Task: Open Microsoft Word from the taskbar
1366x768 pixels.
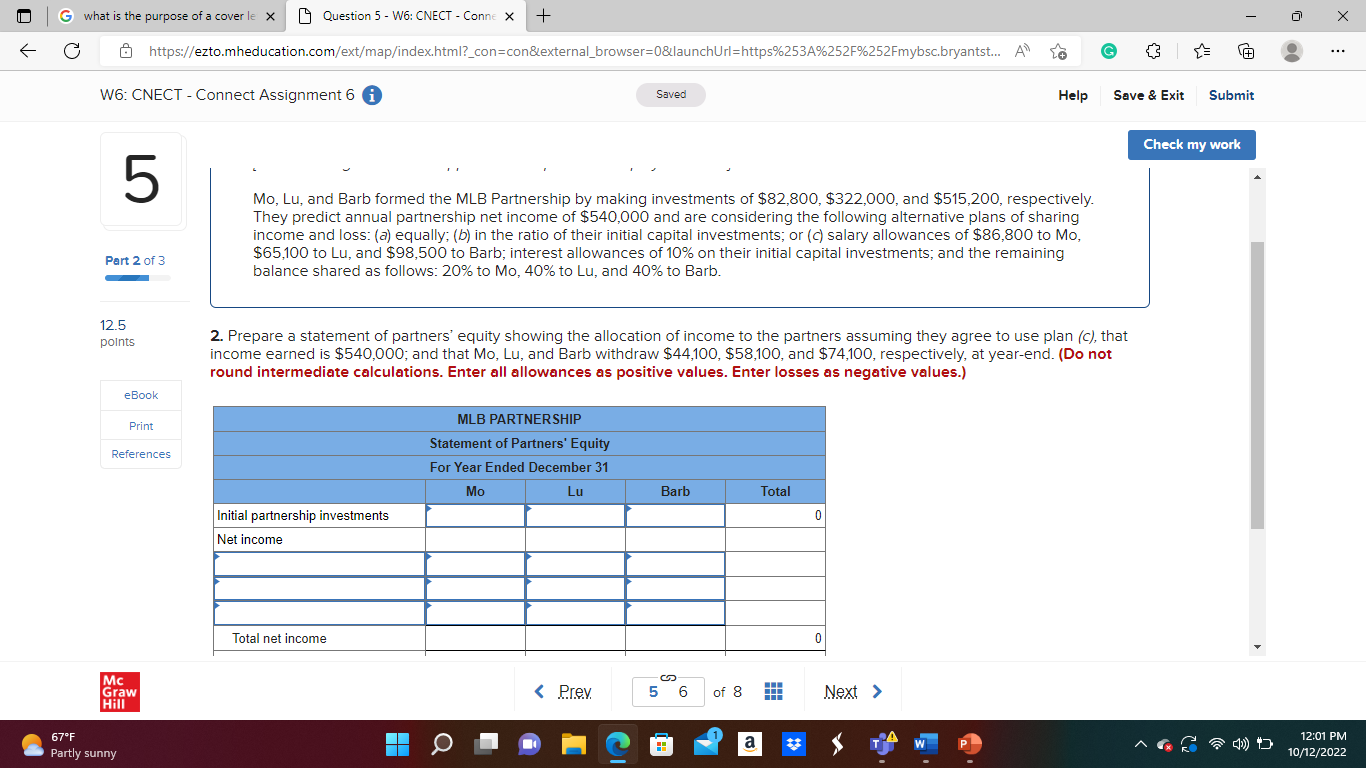Action: click(x=925, y=744)
